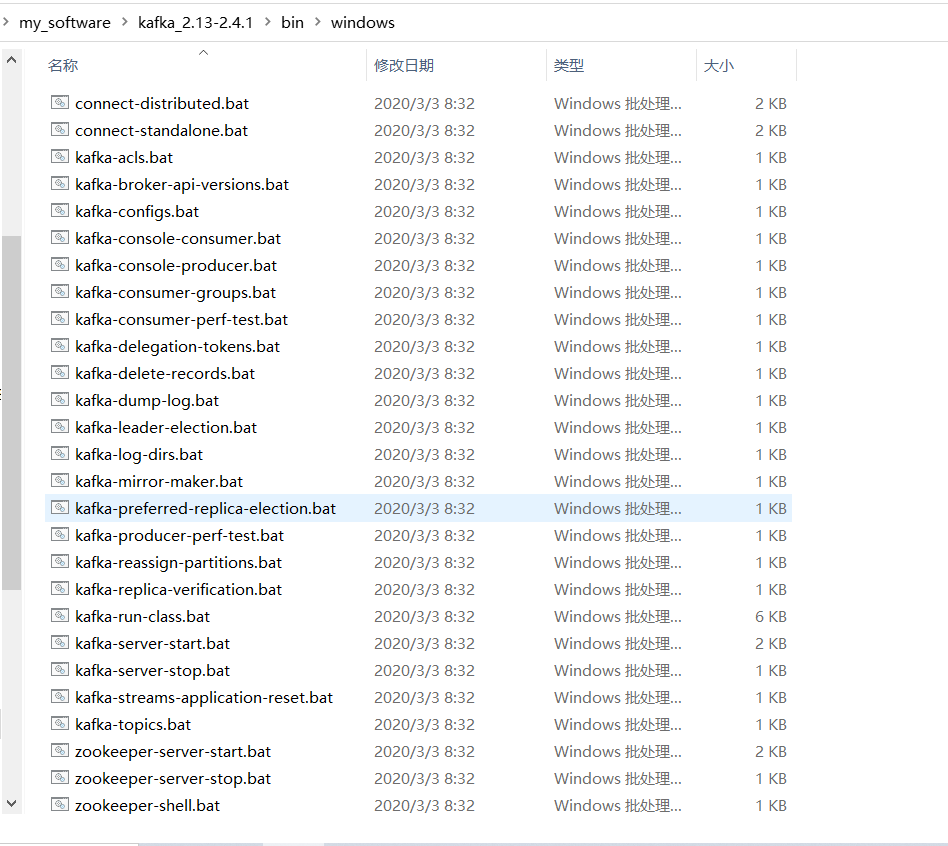The height and width of the screenshot is (846, 948).
Task: Select file name zookeeper-server-stop.bat
Action: tap(173, 778)
